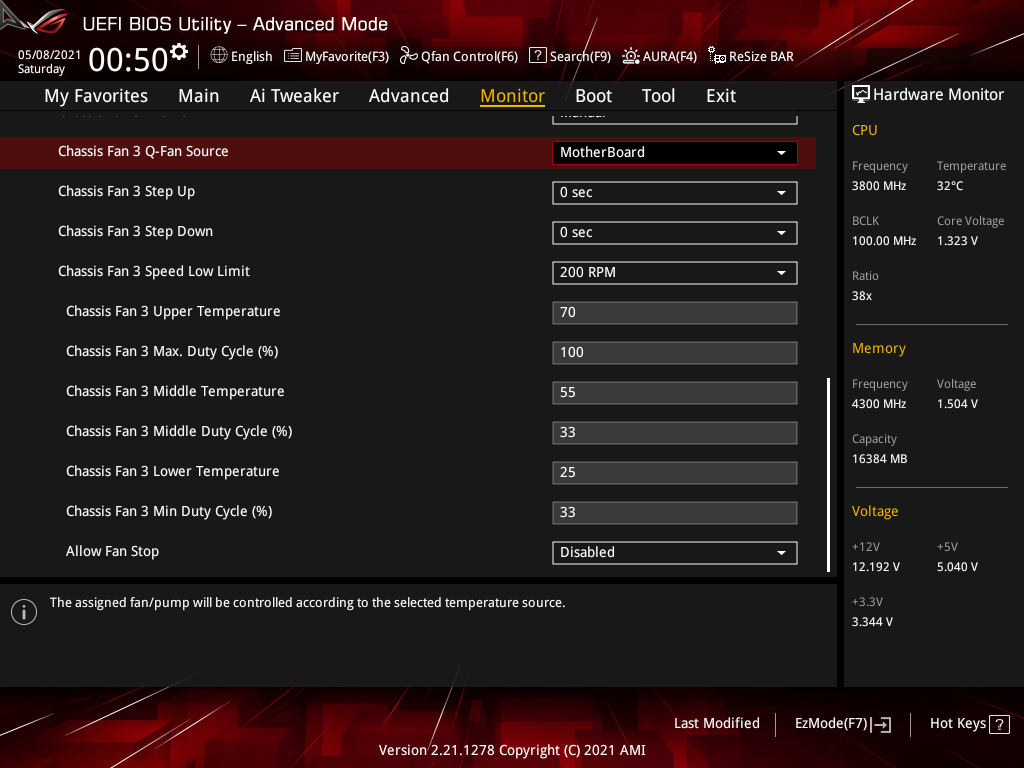Image resolution: width=1024 pixels, height=768 pixels.
Task: Switch to the Tool tab
Action: (x=658, y=96)
